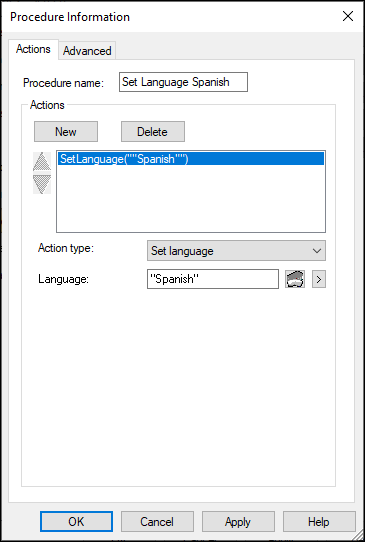This screenshot has width=365, height=542.
Task: Select the Actions tab
Action: click(33, 49)
